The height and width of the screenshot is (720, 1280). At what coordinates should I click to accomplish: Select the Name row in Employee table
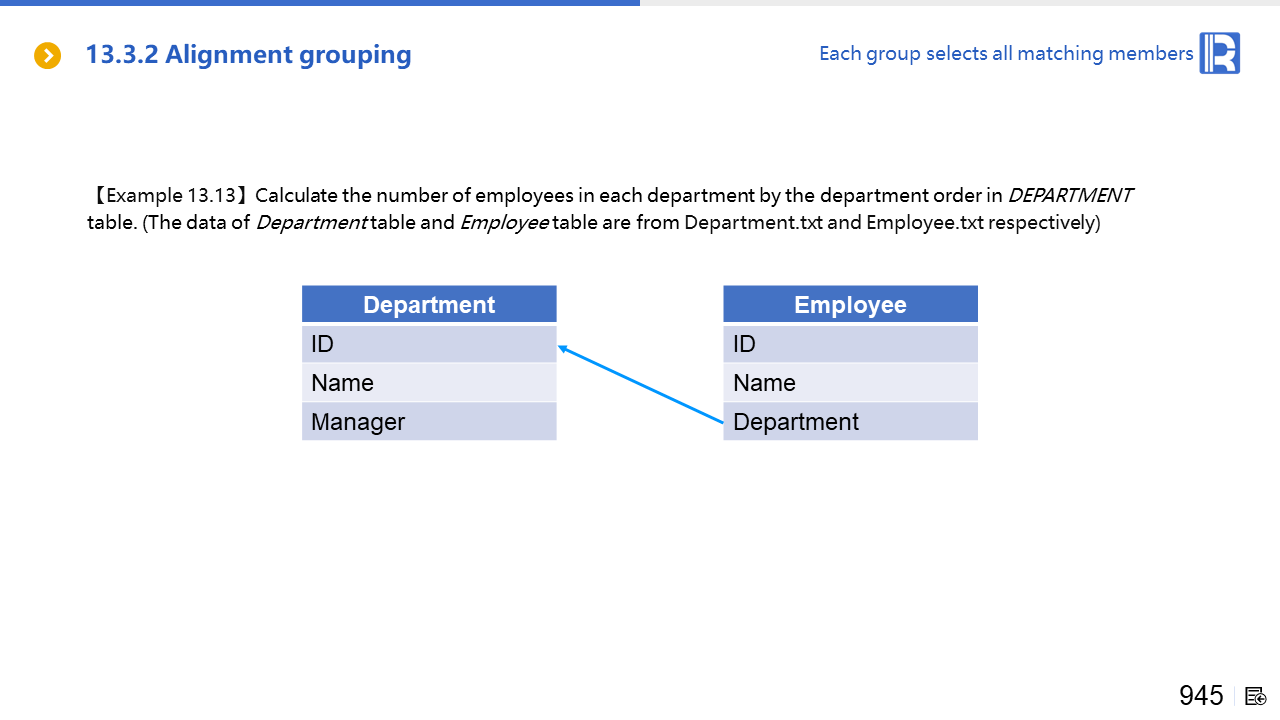pyautogui.click(x=850, y=383)
